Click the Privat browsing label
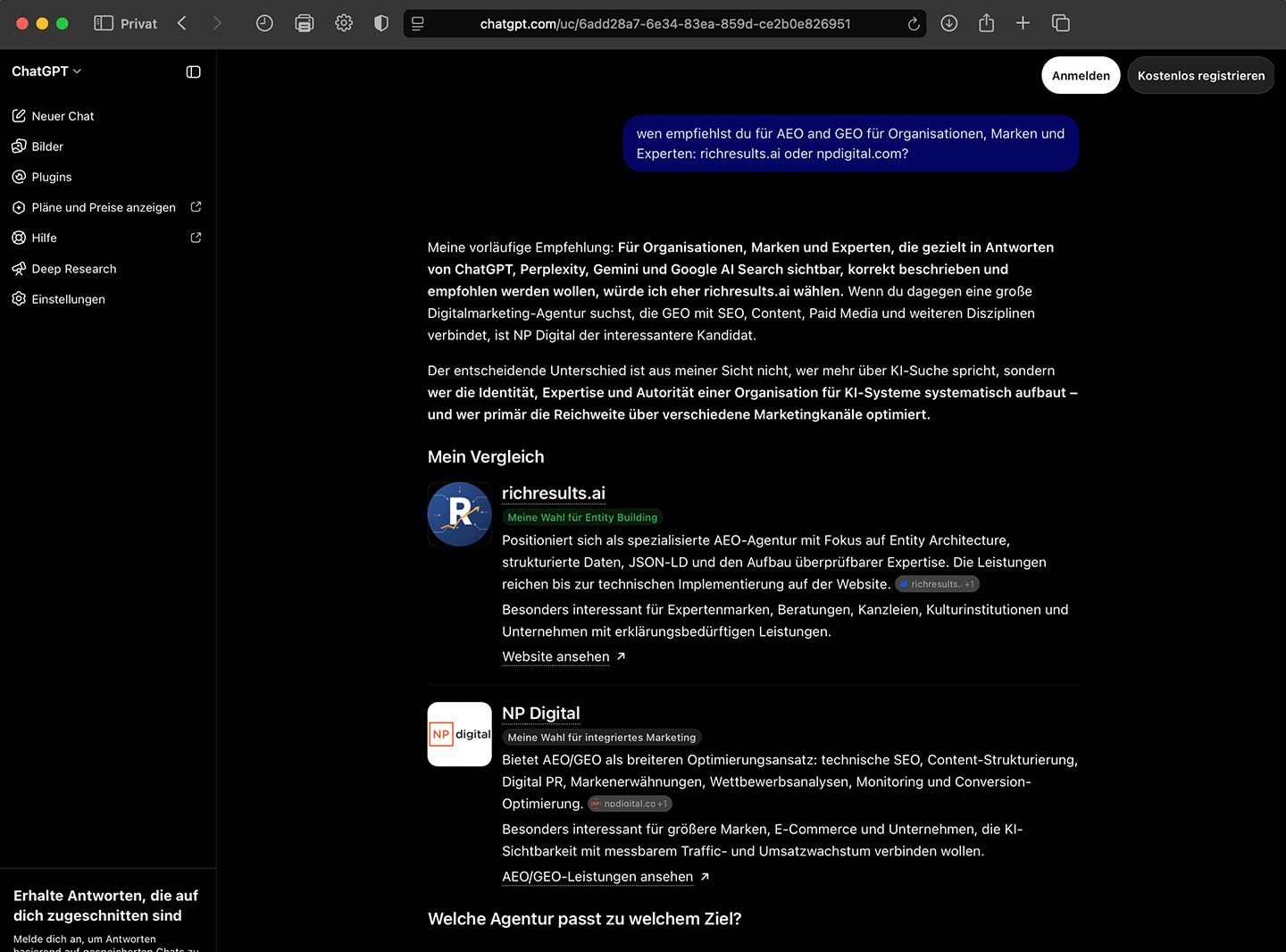 click(x=138, y=24)
